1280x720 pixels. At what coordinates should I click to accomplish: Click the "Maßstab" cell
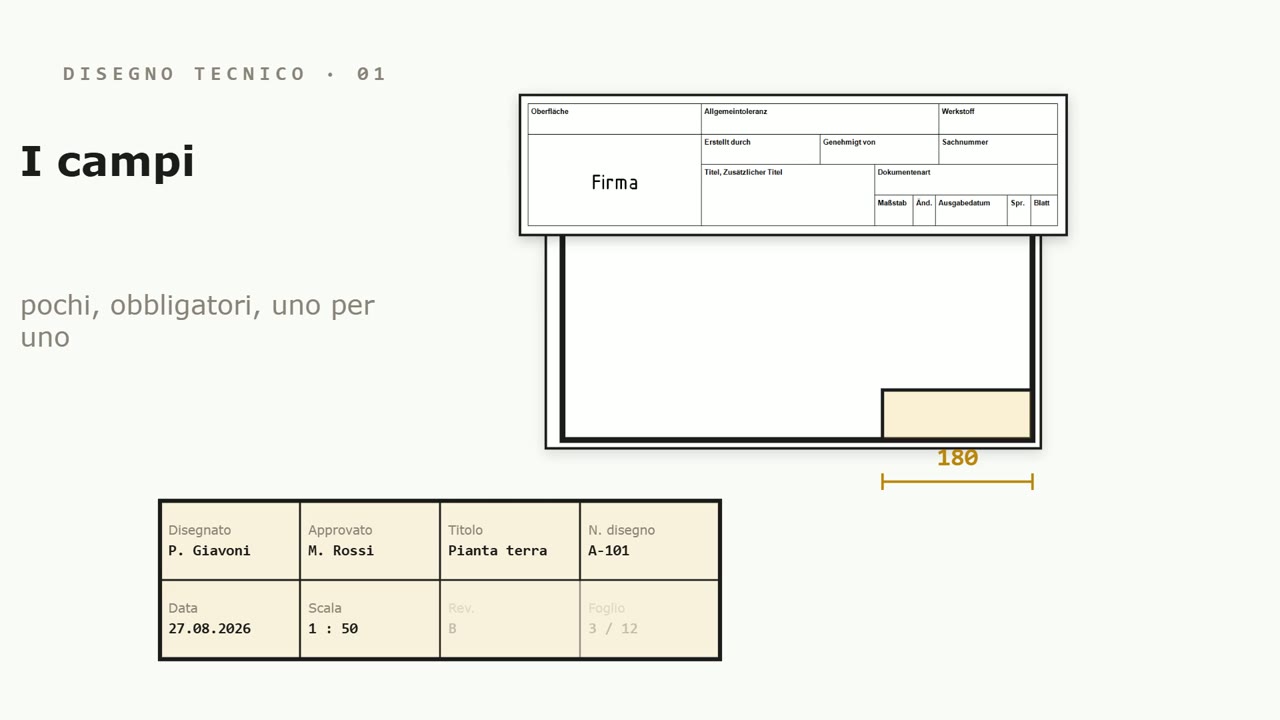pyautogui.click(x=894, y=210)
